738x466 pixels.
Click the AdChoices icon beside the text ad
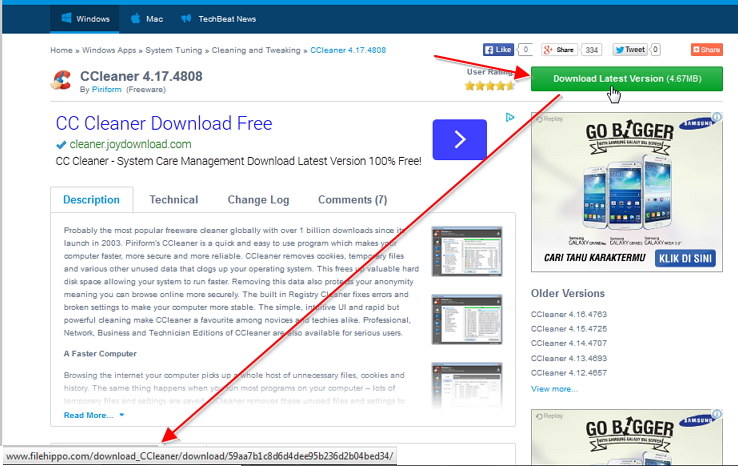(510, 117)
